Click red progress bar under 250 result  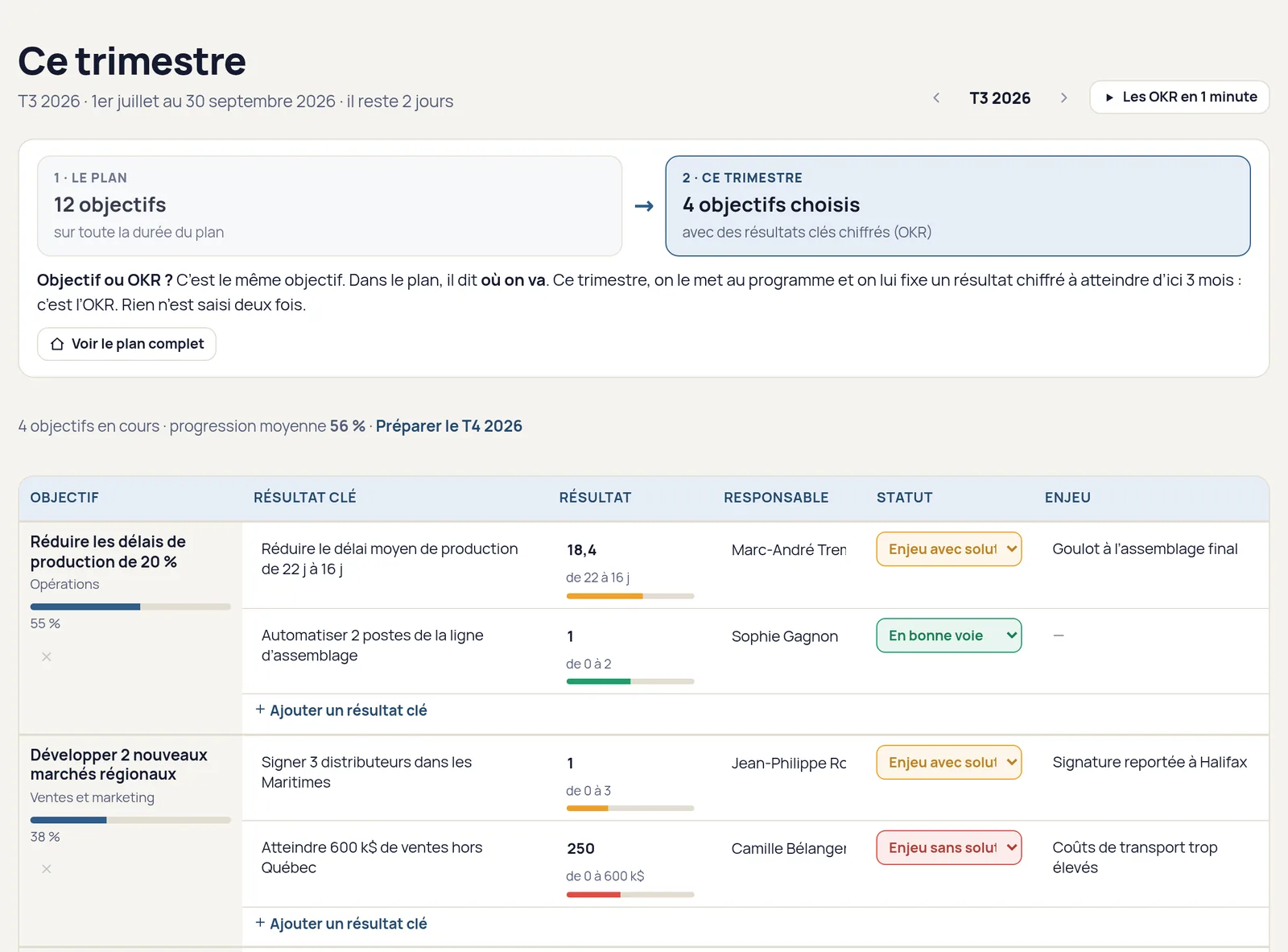[x=630, y=895]
